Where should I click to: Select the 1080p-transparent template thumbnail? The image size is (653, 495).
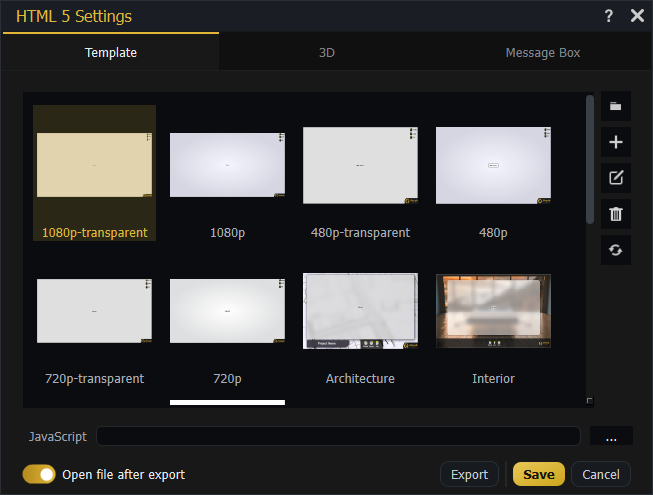(x=95, y=165)
